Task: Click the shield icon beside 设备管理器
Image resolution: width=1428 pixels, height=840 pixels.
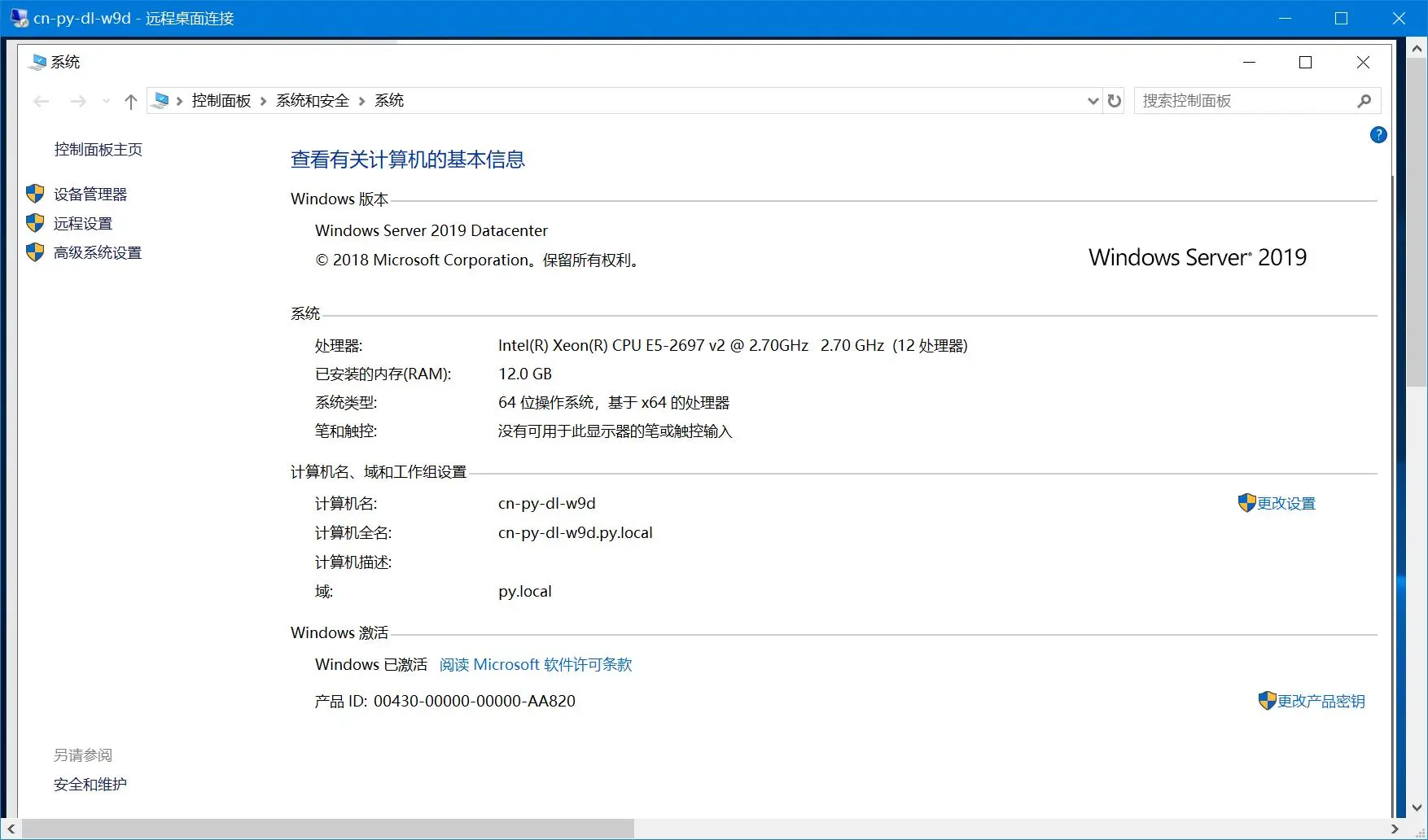Action: (x=35, y=194)
